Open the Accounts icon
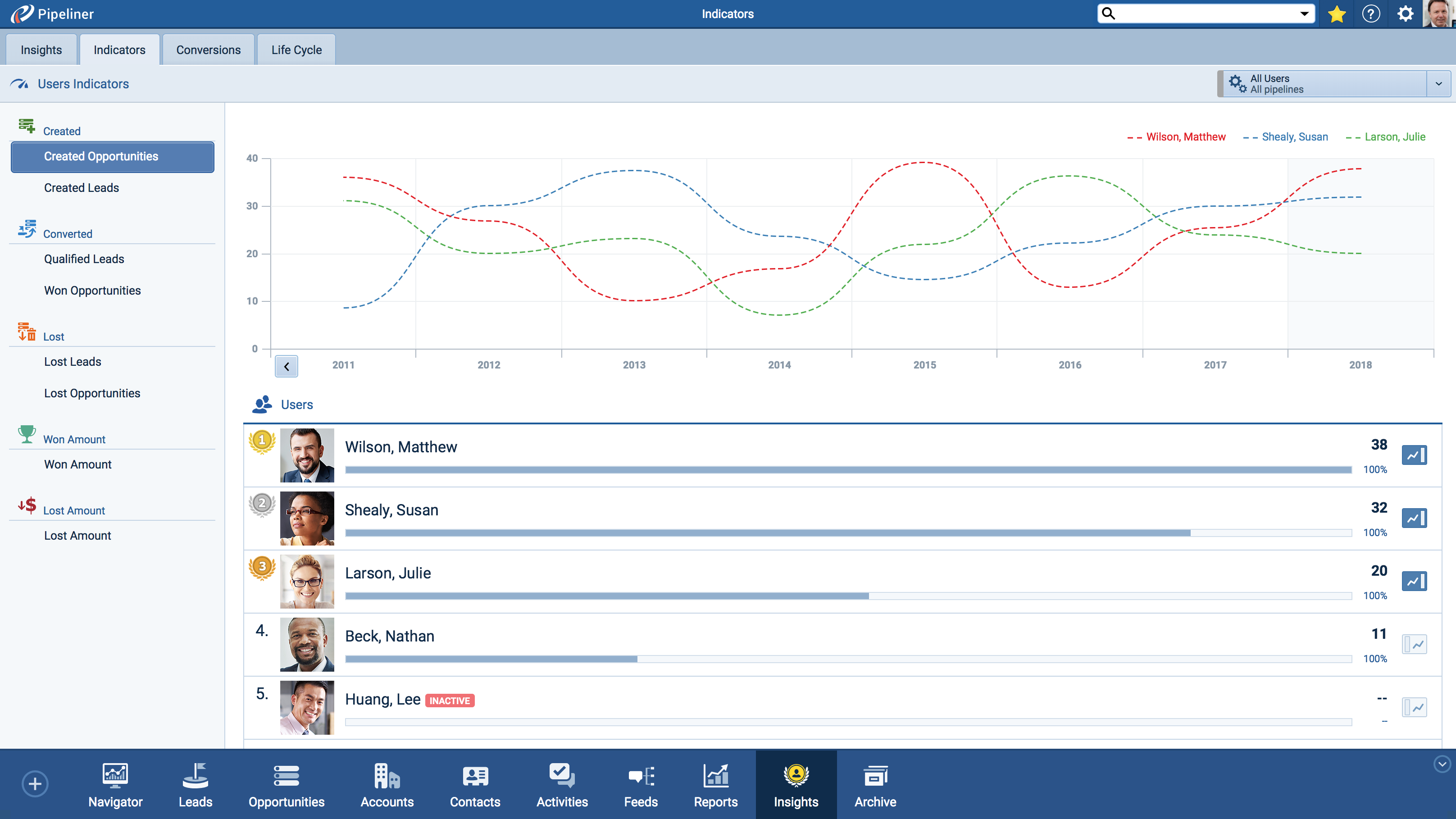This screenshot has height=819, width=1456. [x=387, y=784]
